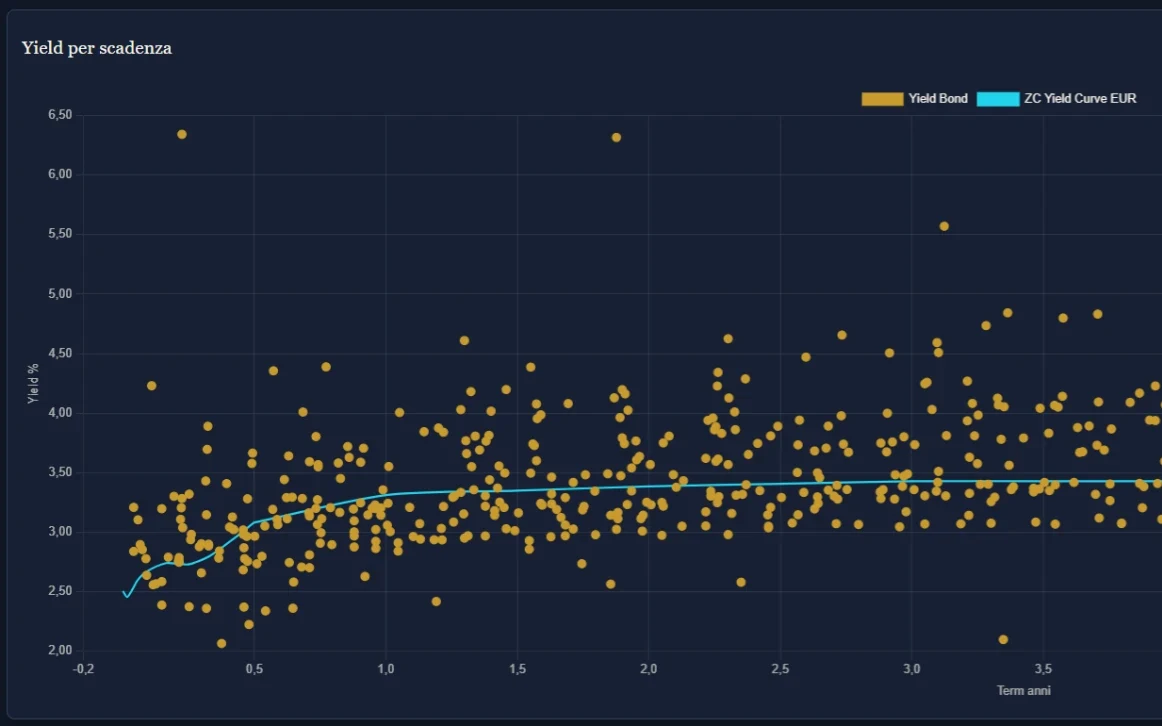
Task: Click the '2,5' x-axis tick label
Action: pyautogui.click(x=780, y=669)
